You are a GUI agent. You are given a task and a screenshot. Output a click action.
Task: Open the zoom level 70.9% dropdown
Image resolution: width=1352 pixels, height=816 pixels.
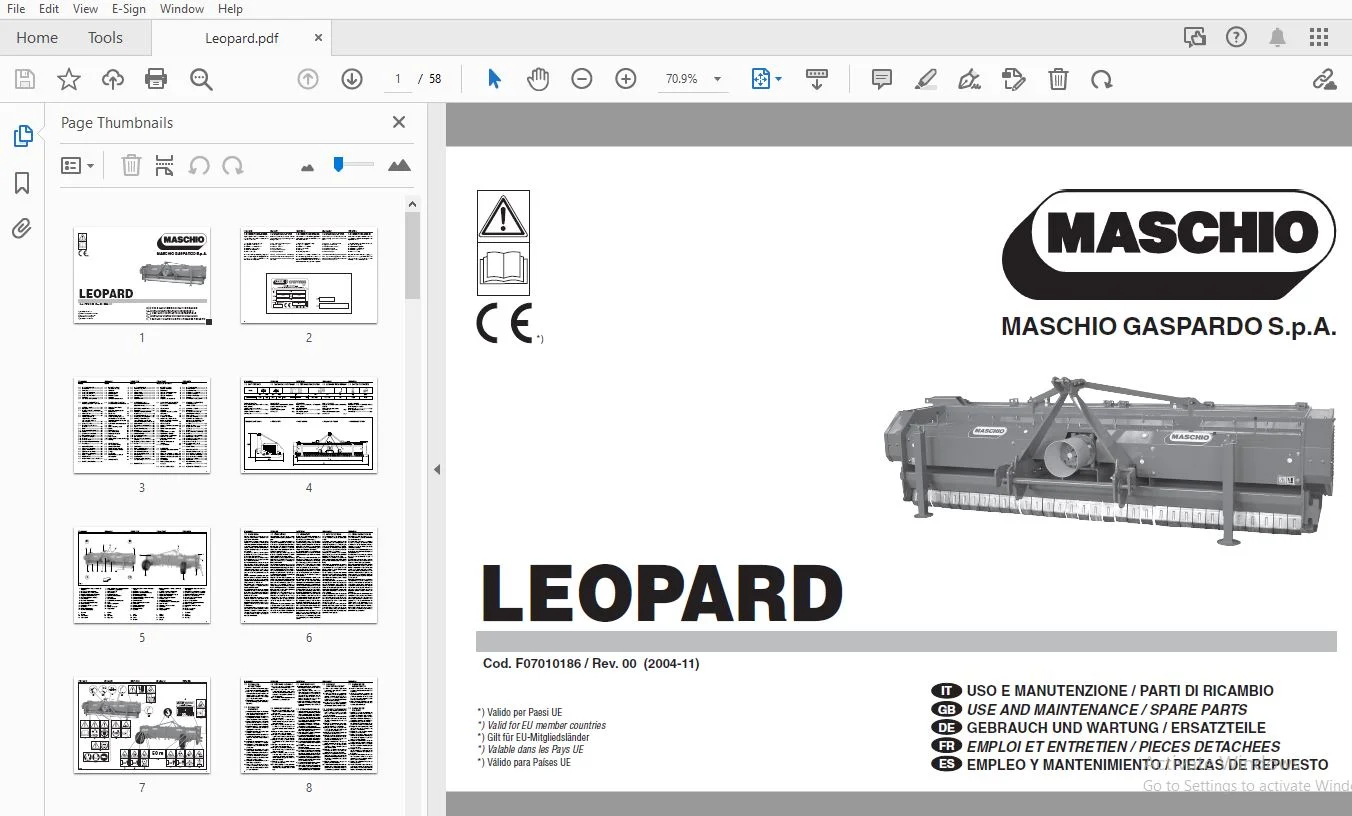point(694,79)
